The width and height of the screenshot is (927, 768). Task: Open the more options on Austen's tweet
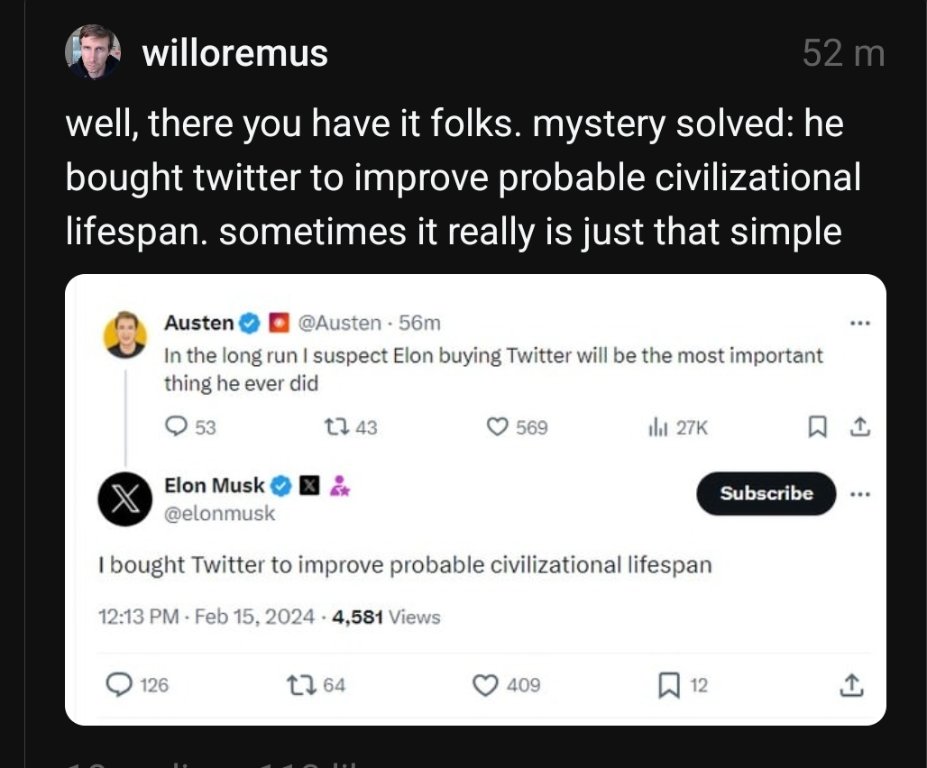tap(857, 323)
